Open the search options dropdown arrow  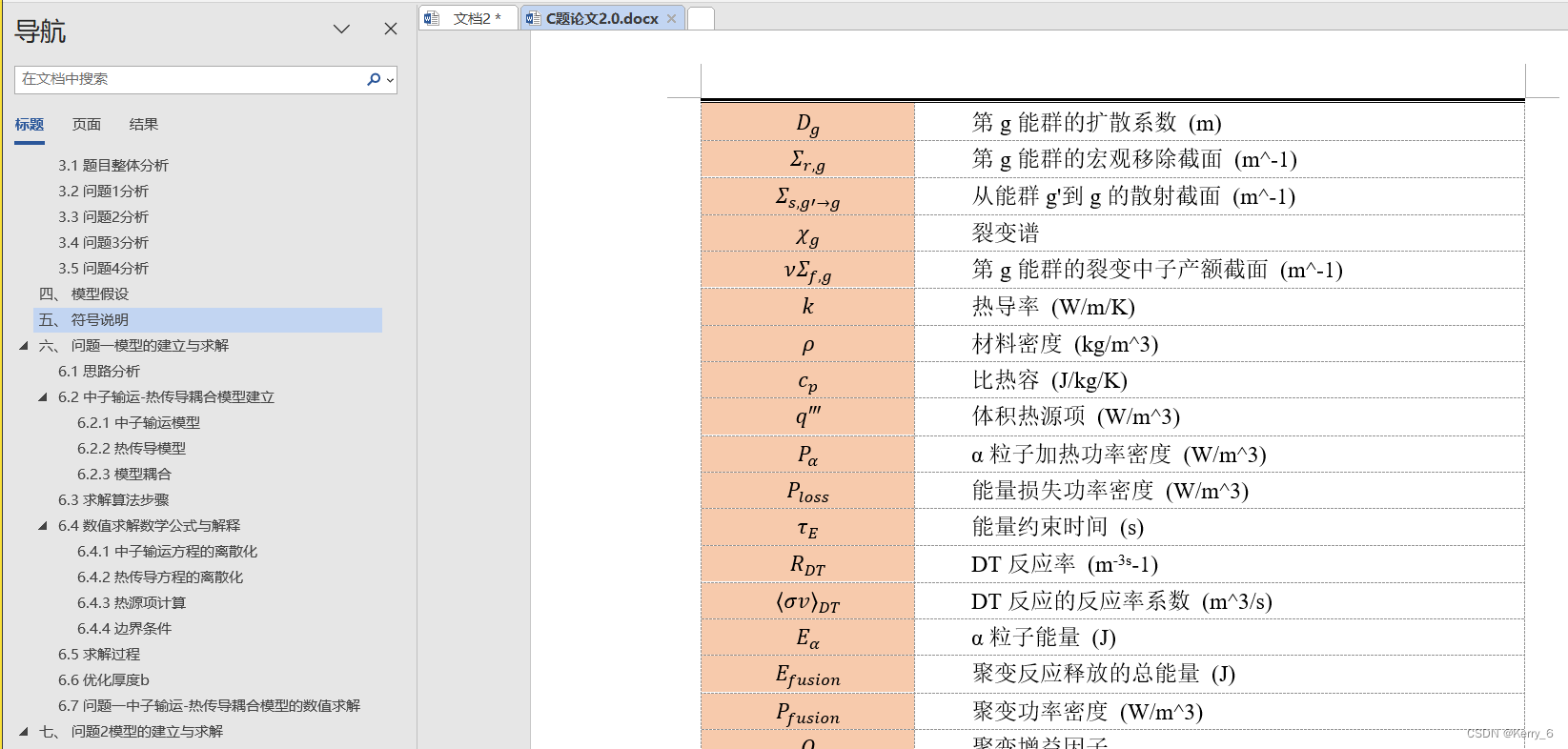390,80
